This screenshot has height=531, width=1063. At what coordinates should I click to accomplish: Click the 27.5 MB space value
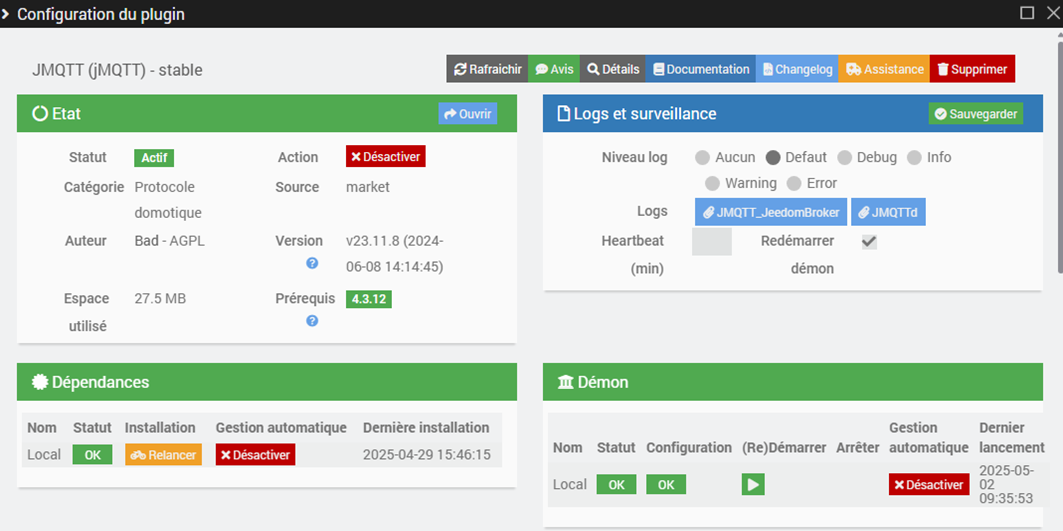tap(160, 298)
